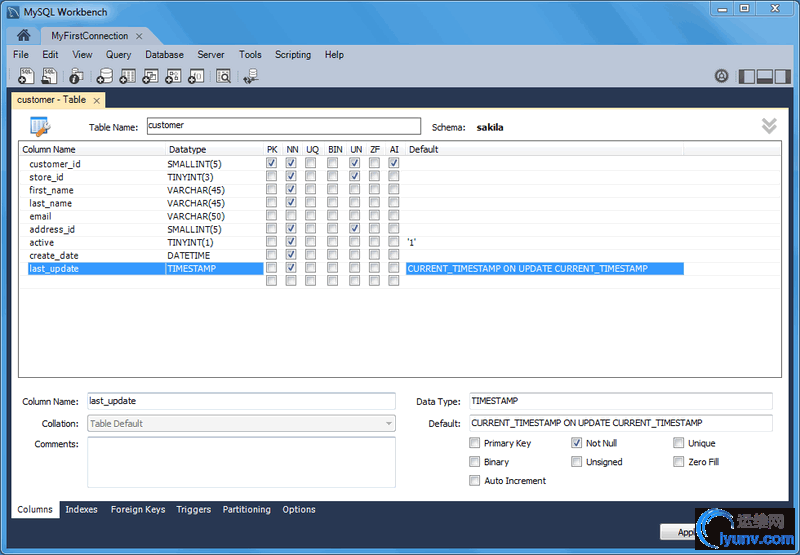Create a new SQL tab from toolbar
The width and height of the screenshot is (800, 555).
pos(27,76)
